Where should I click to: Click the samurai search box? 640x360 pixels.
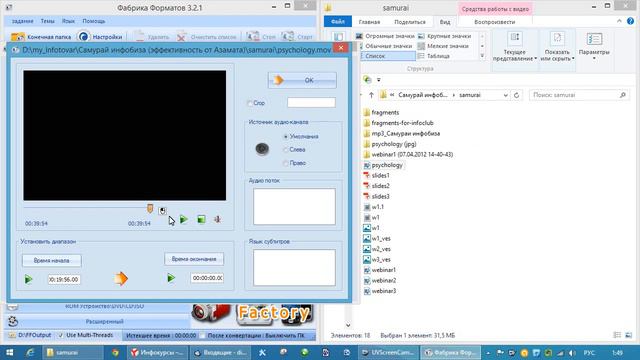(x=579, y=95)
